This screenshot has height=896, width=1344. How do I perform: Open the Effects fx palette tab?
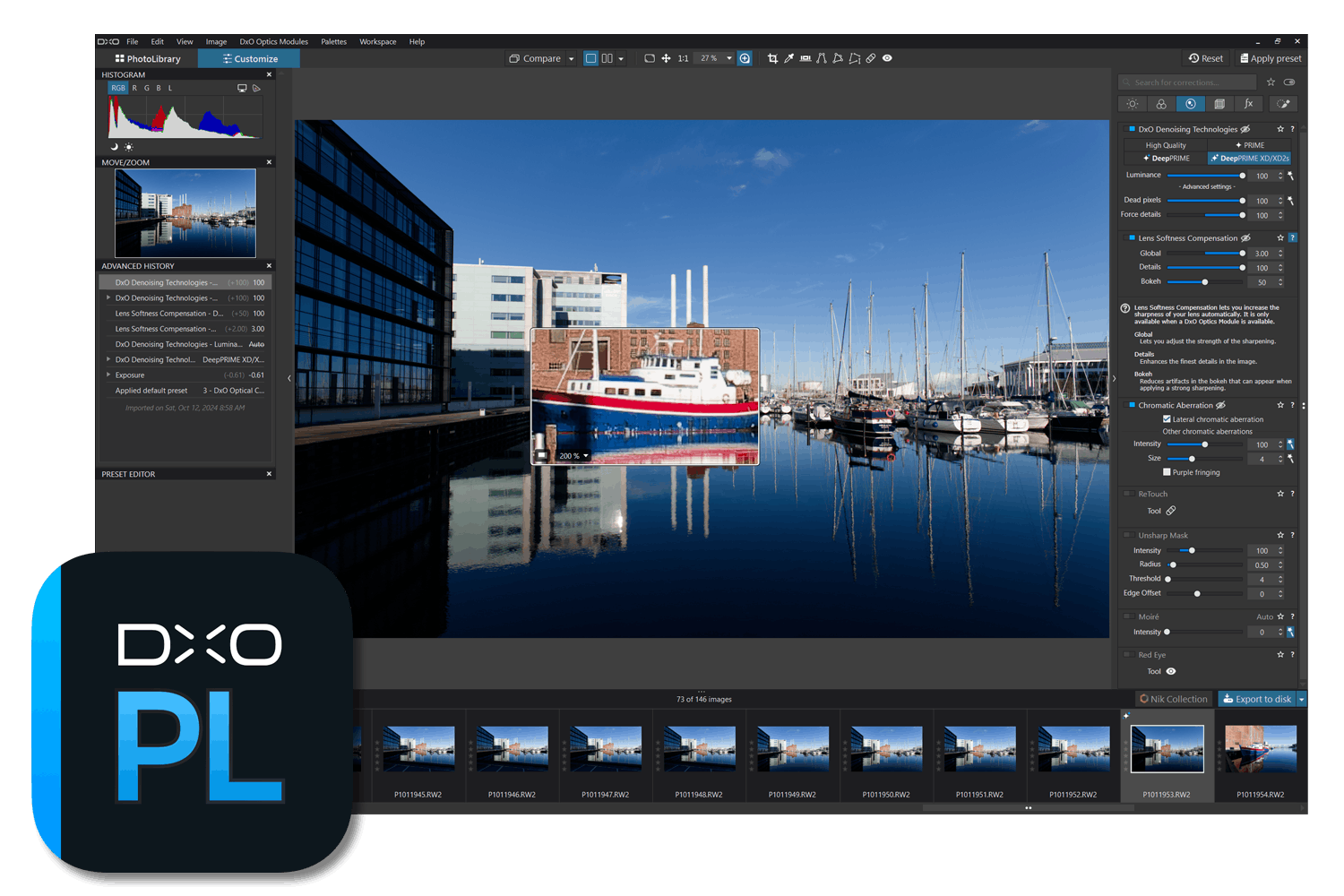tap(1248, 104)
